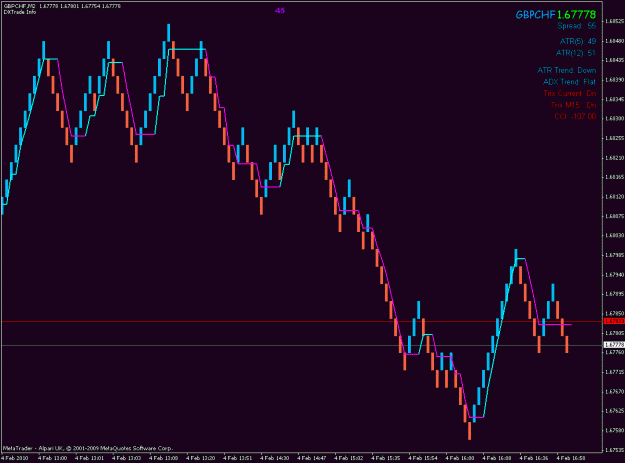Click the 1.67670 price axis label
This screenshot has width=625, height=463.
tap(614, 391)
